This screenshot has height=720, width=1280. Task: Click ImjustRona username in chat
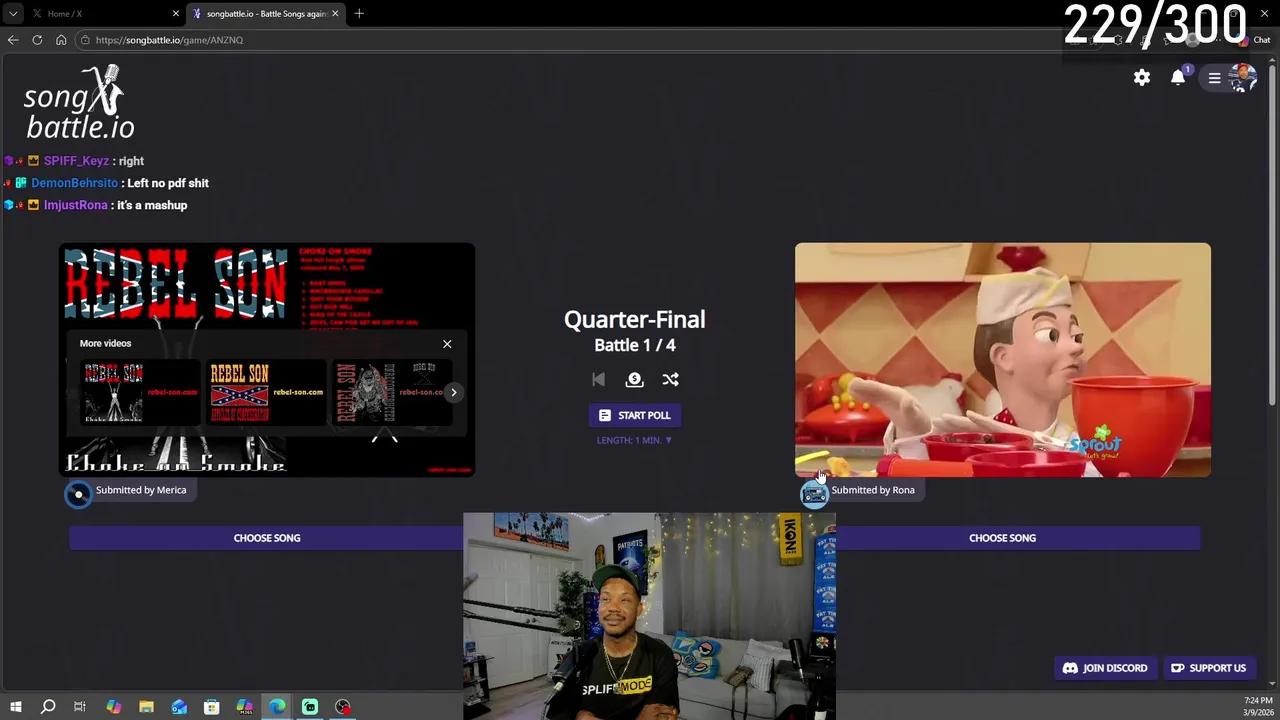(x=75, y=205)
